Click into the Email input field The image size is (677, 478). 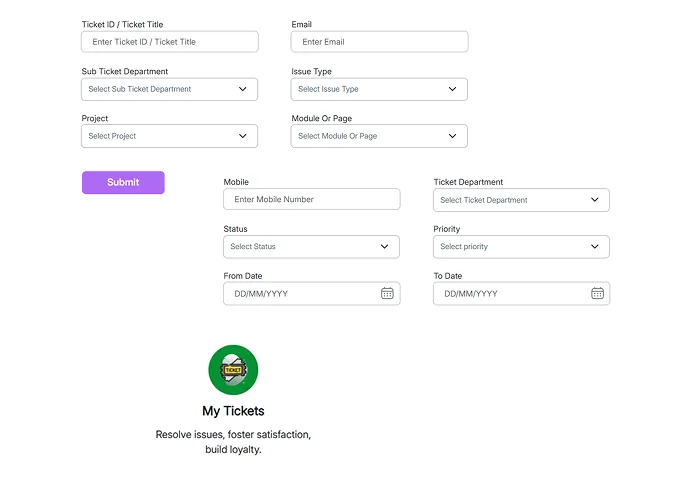point(379,42)
